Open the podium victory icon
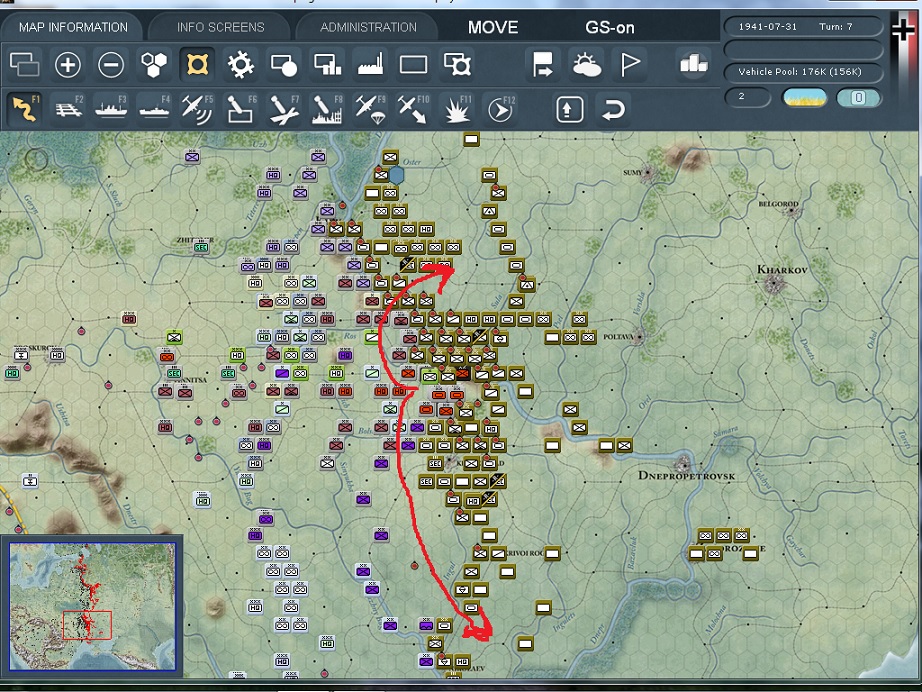922x692 pixels. (x=694, y=63)
